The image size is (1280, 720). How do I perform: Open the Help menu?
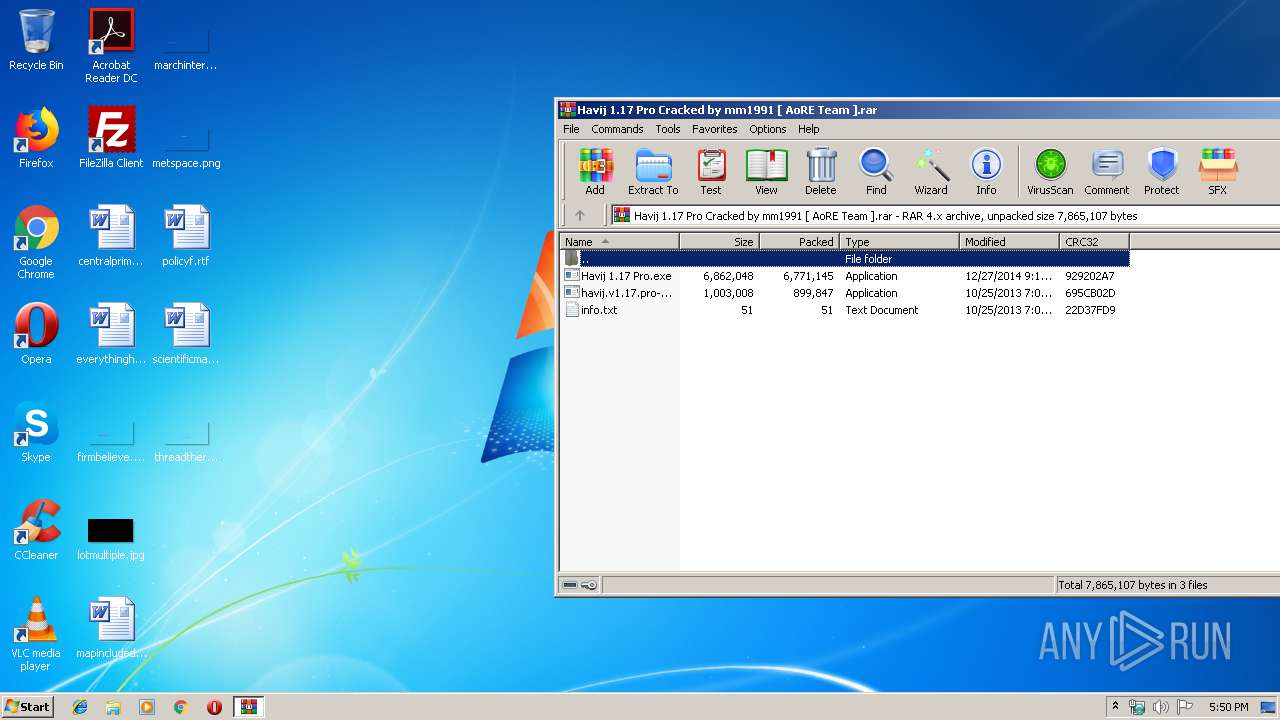point(809,129)
